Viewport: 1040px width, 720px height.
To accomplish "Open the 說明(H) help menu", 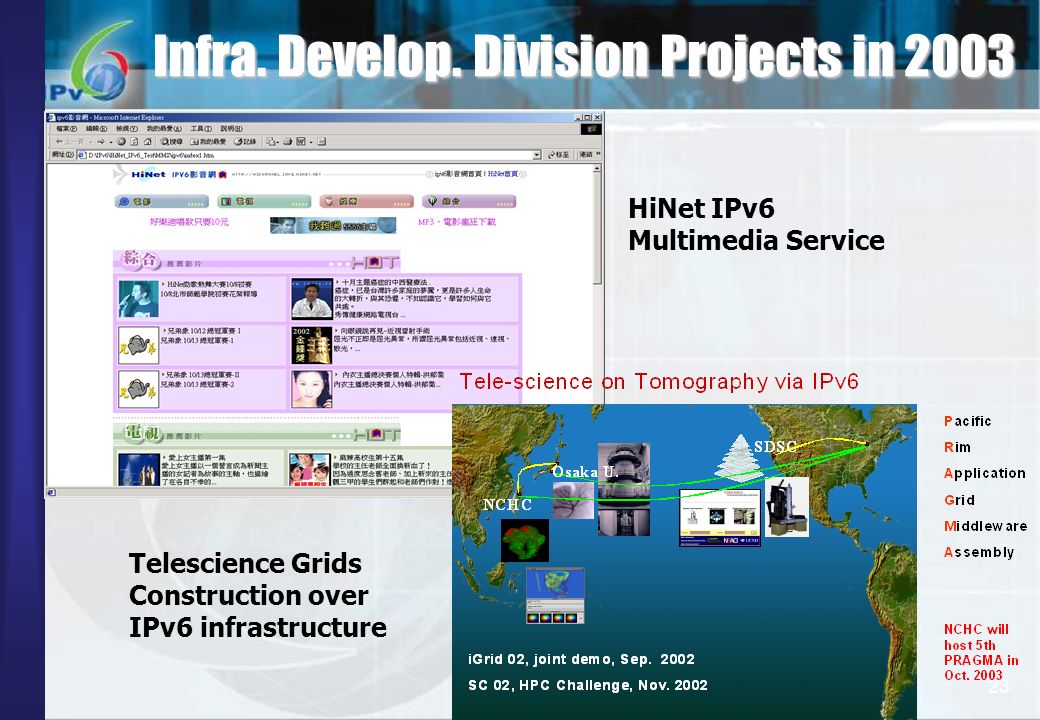I will click(231, 129).
